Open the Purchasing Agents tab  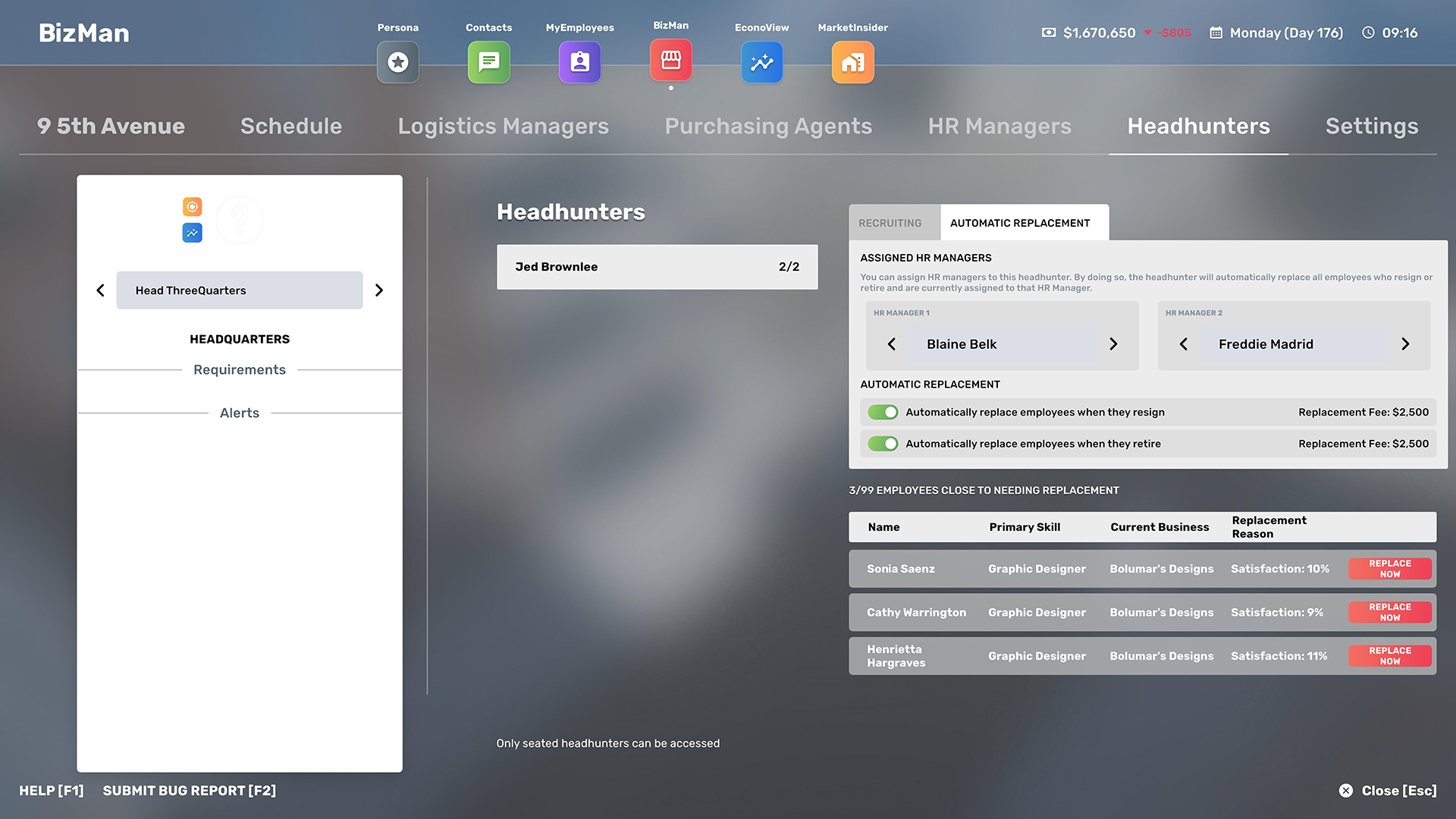point(768,126)
